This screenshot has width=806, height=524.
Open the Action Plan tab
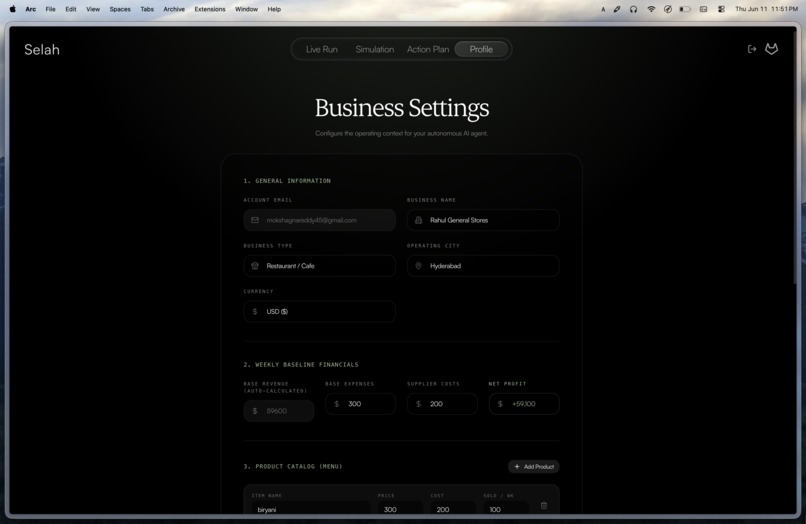(x=428, y=49)
